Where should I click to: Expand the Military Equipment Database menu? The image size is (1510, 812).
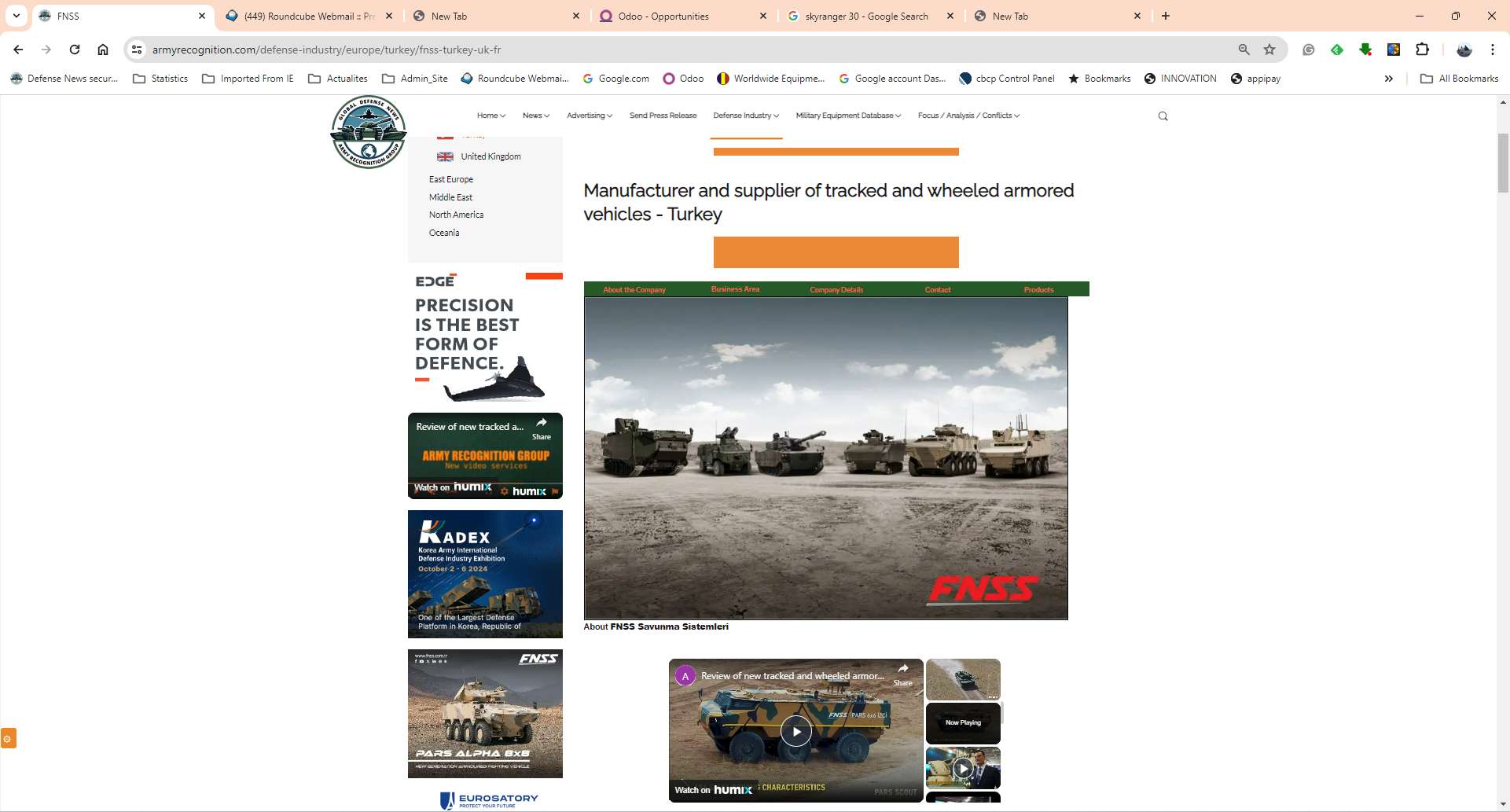(847, 116)
